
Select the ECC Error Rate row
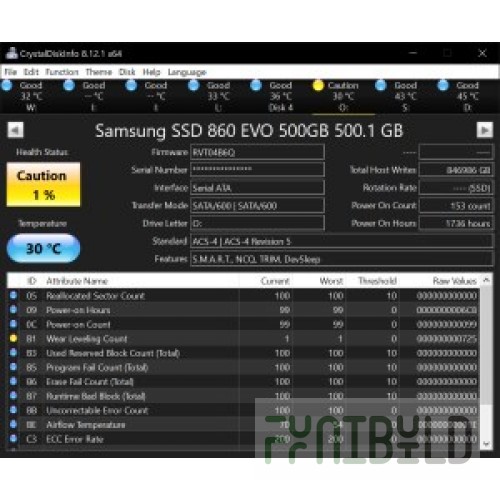(x=243, y=439)
